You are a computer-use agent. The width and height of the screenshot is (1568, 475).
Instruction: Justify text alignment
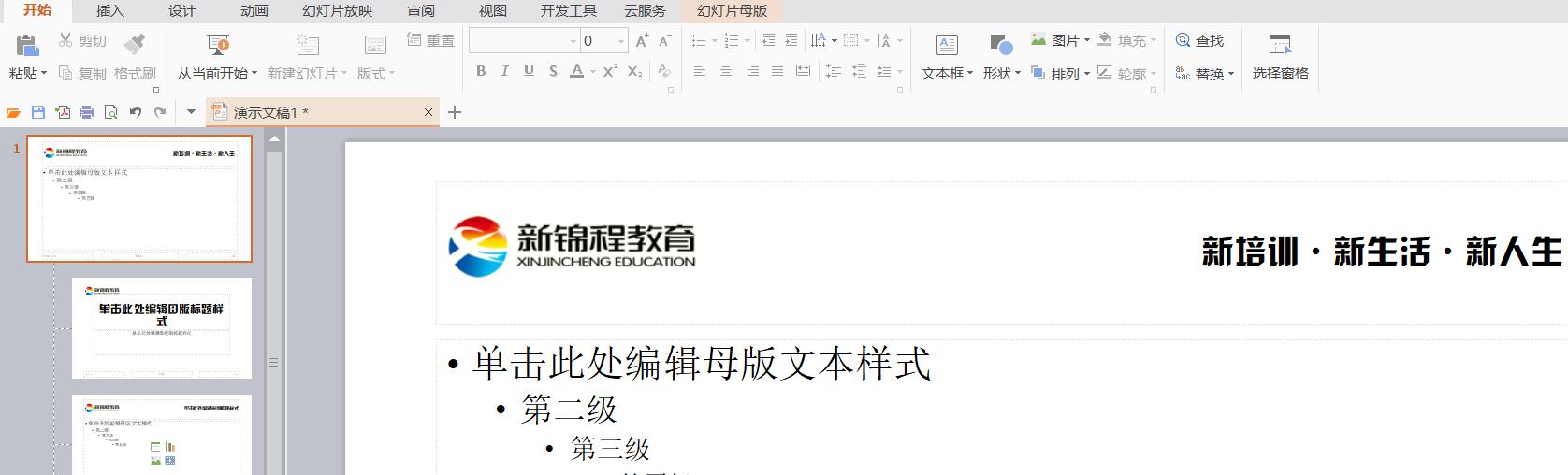tap(777, 71)
